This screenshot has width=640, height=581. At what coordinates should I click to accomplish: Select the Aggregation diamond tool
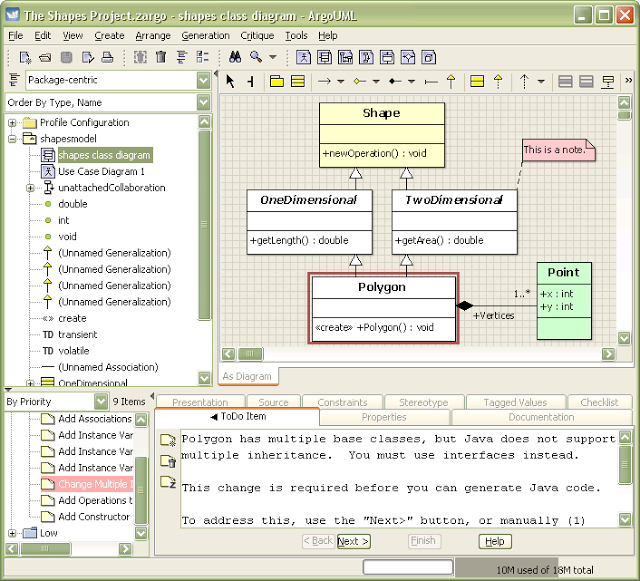360,81
